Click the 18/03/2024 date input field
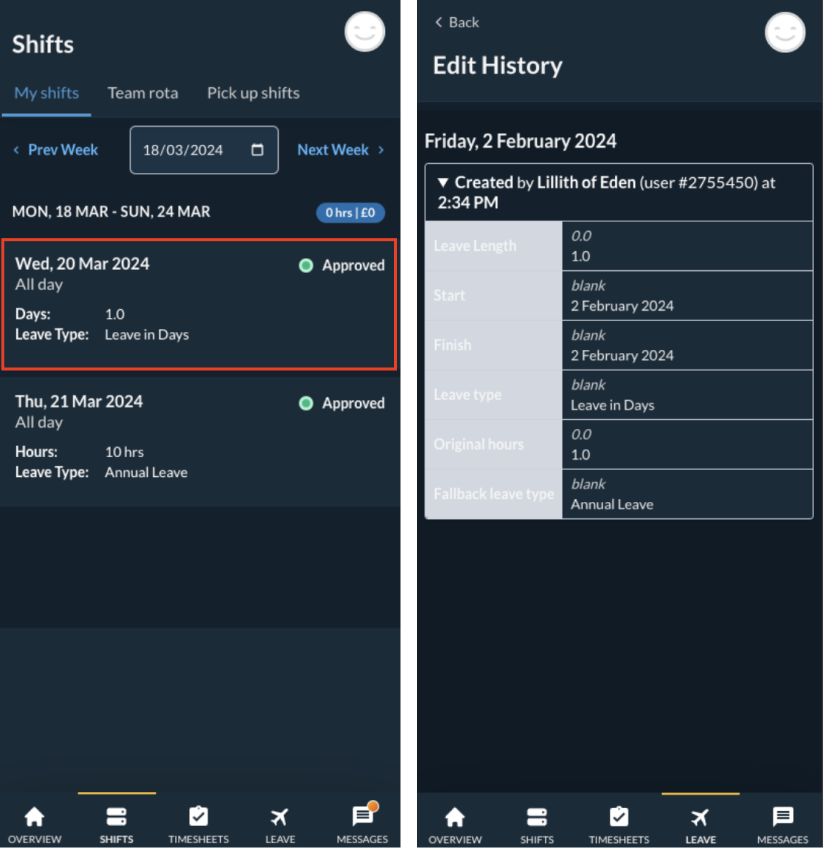Image resolution: width=824 pixels, height=848 pixels. click(190, 150)
